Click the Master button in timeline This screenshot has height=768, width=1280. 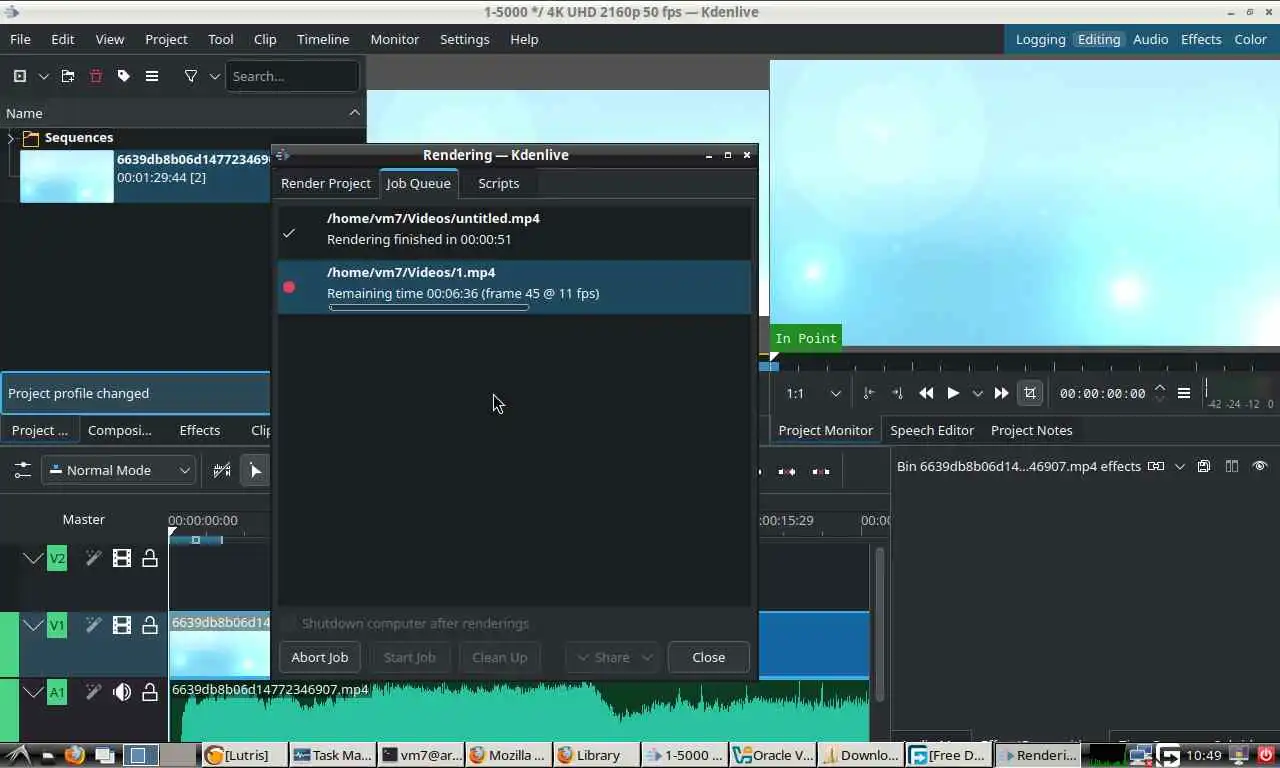point(84,519)
